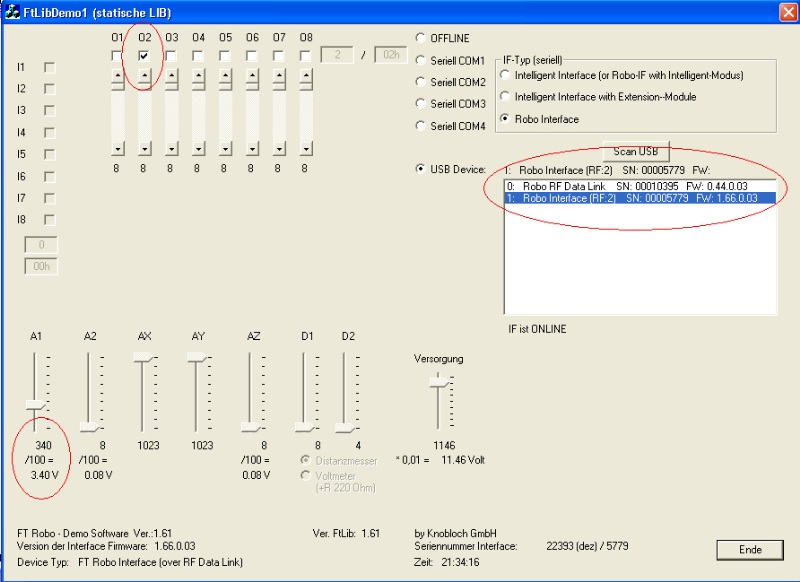Enable output O7 checkbox

(x=279, y=56)
